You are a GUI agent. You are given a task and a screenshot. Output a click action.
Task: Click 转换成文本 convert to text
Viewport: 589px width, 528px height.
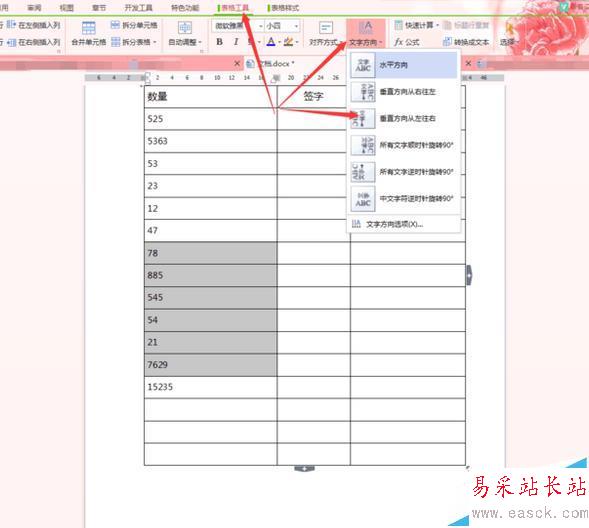[466, 42]
